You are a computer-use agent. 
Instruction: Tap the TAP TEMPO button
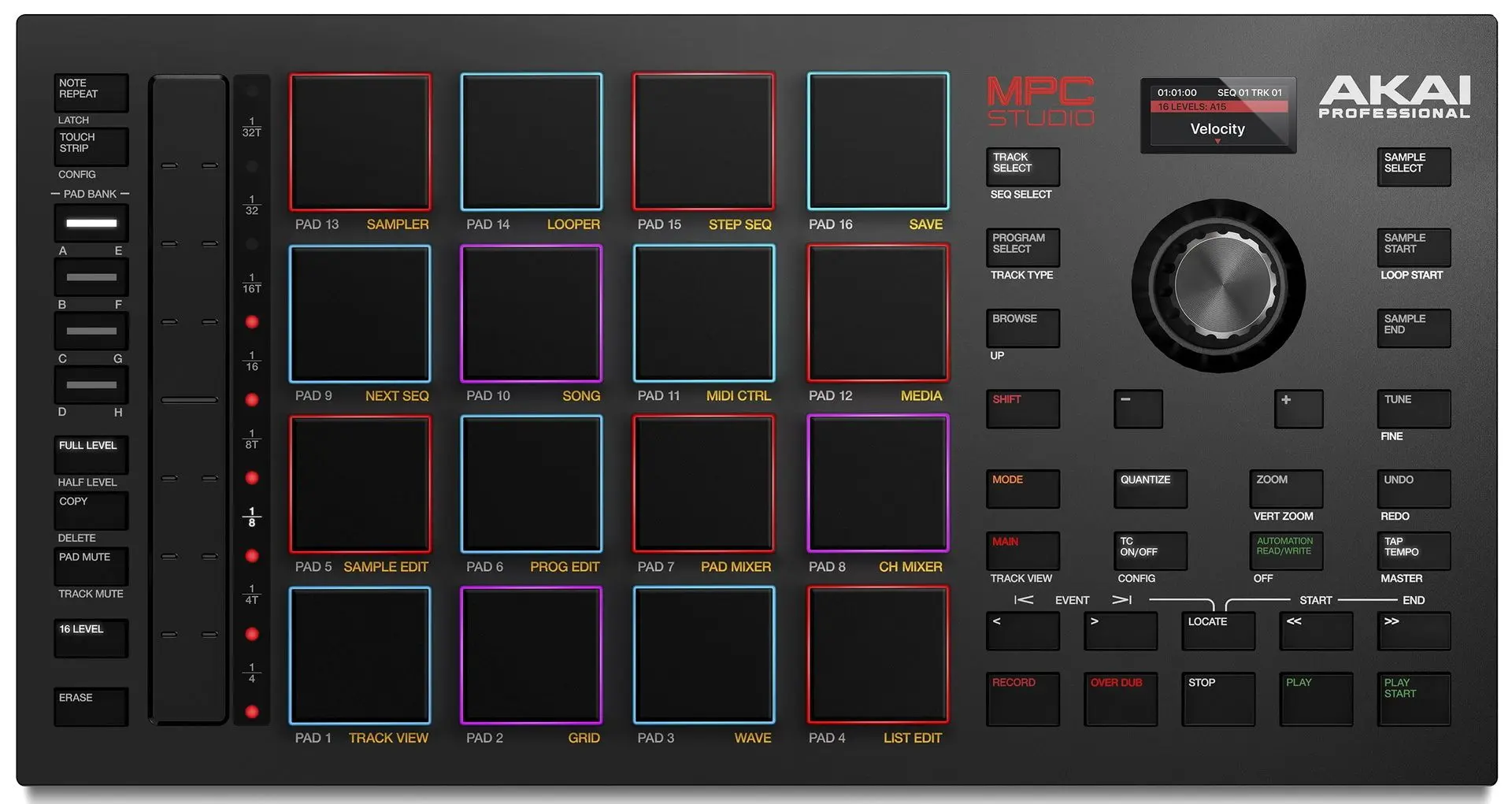[x=1413, y=551]
